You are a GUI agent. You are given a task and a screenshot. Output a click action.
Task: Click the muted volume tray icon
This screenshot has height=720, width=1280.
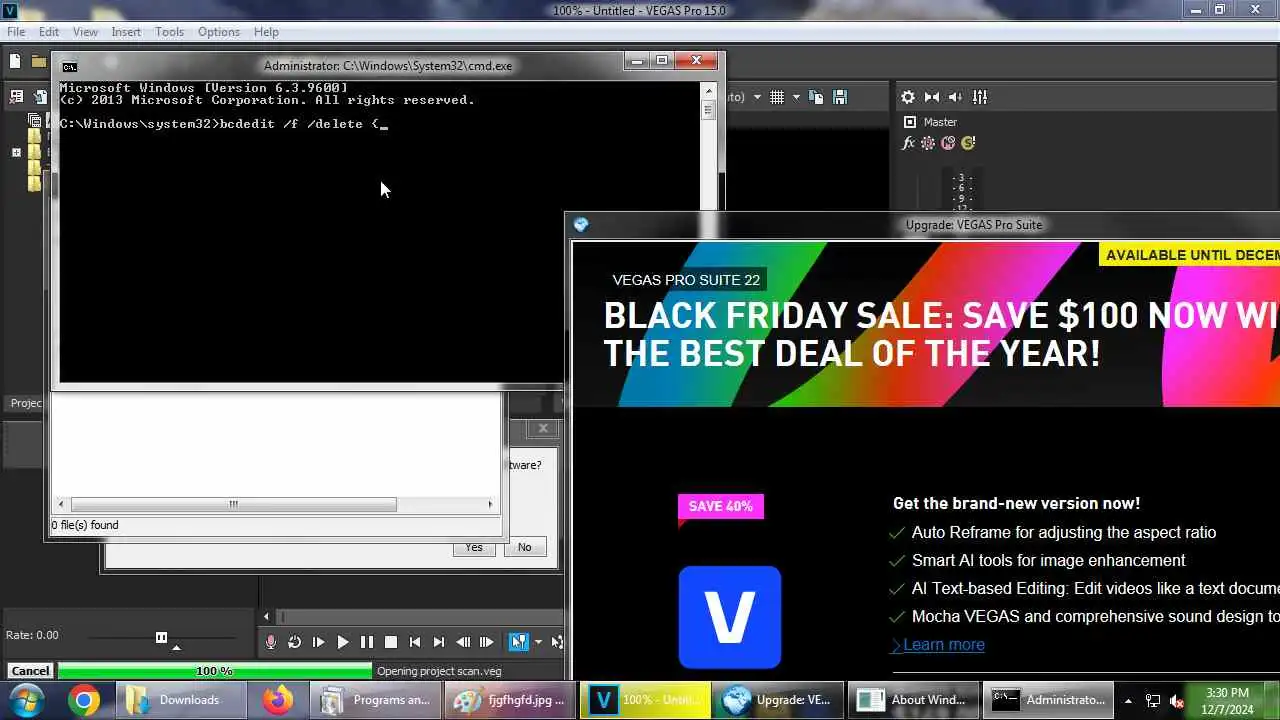coord(1176,701)
